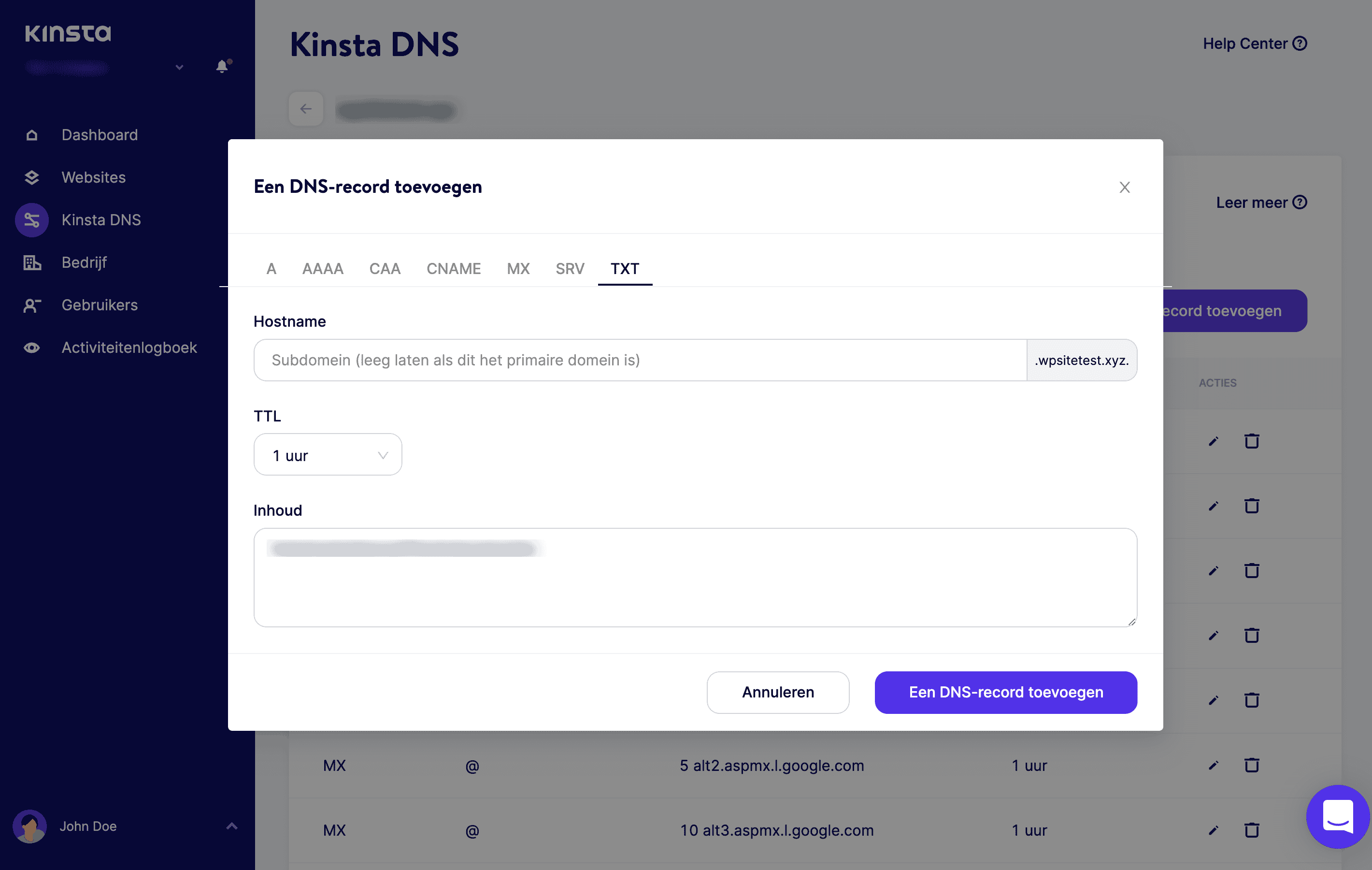
Task: Open the Bedrijf menu item
Action: tap(85, 262)
